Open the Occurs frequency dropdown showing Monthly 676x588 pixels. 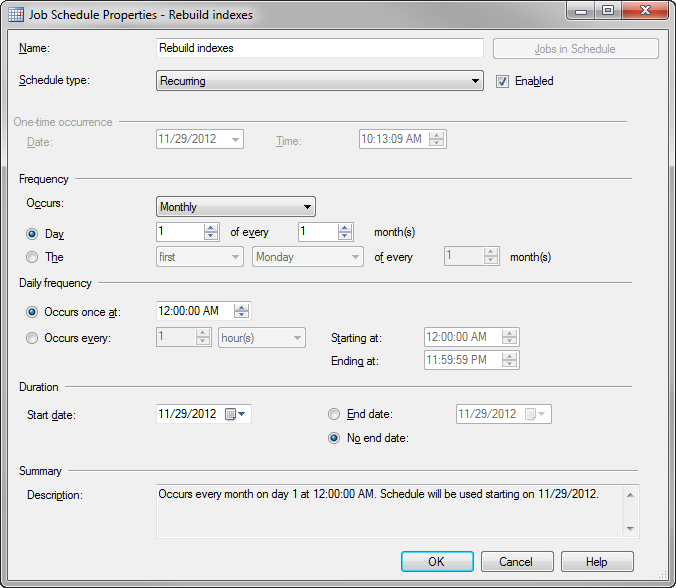(x=236, y=206)
